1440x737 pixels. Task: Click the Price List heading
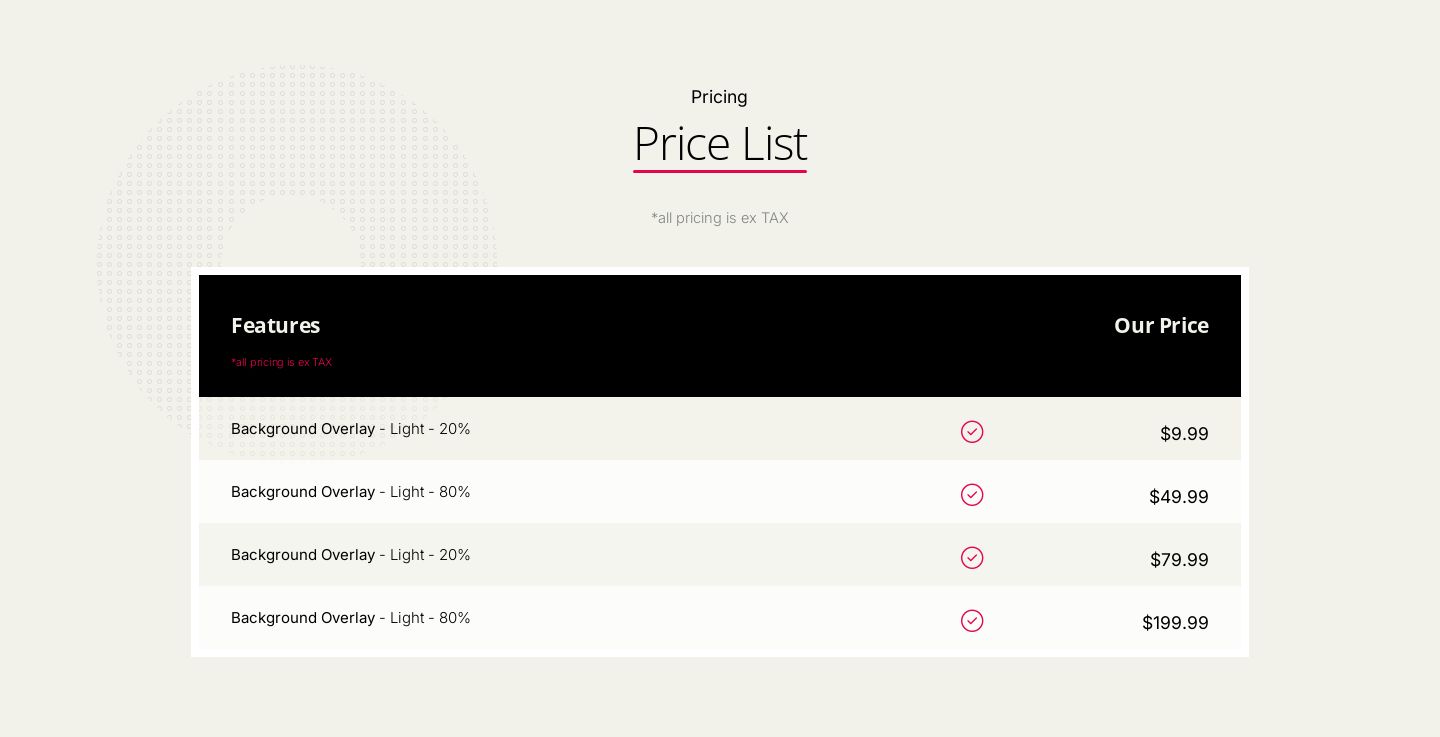[x=720, y=144]
